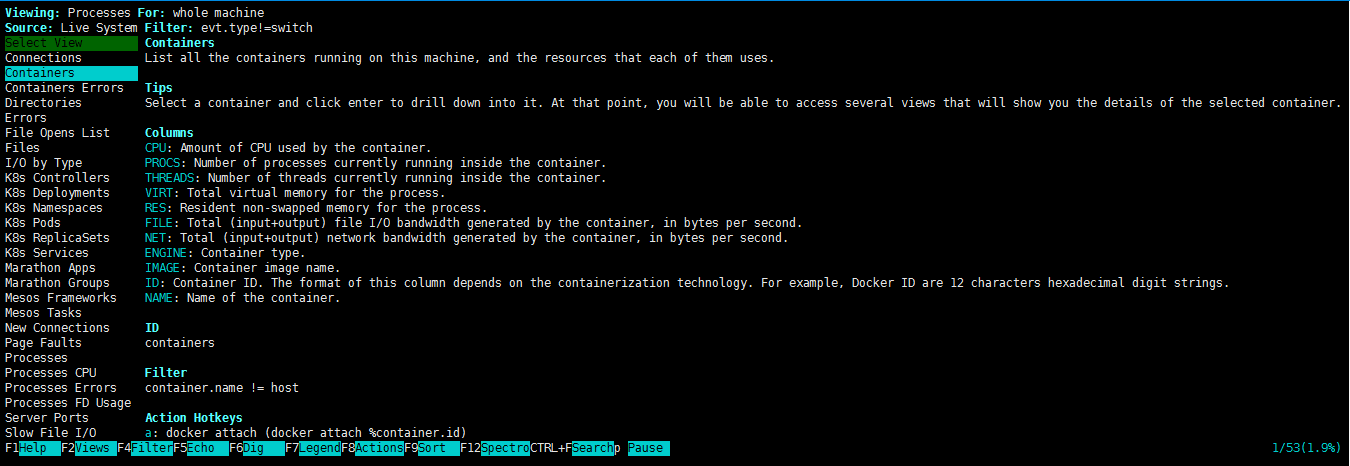The width and height of the screenshot is (1350, 466).
Task: Open Spectro from the bottom bar
Action: tap(505, 448)
